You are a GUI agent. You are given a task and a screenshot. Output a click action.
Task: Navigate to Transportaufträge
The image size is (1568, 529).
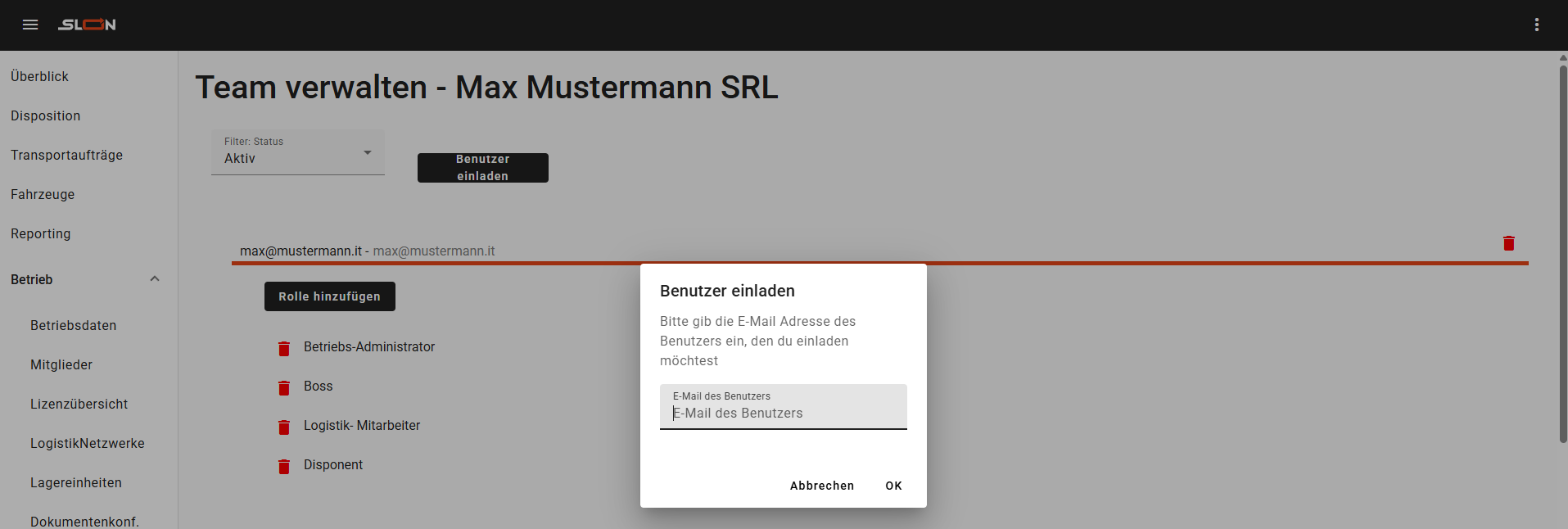tap(66, 155)
